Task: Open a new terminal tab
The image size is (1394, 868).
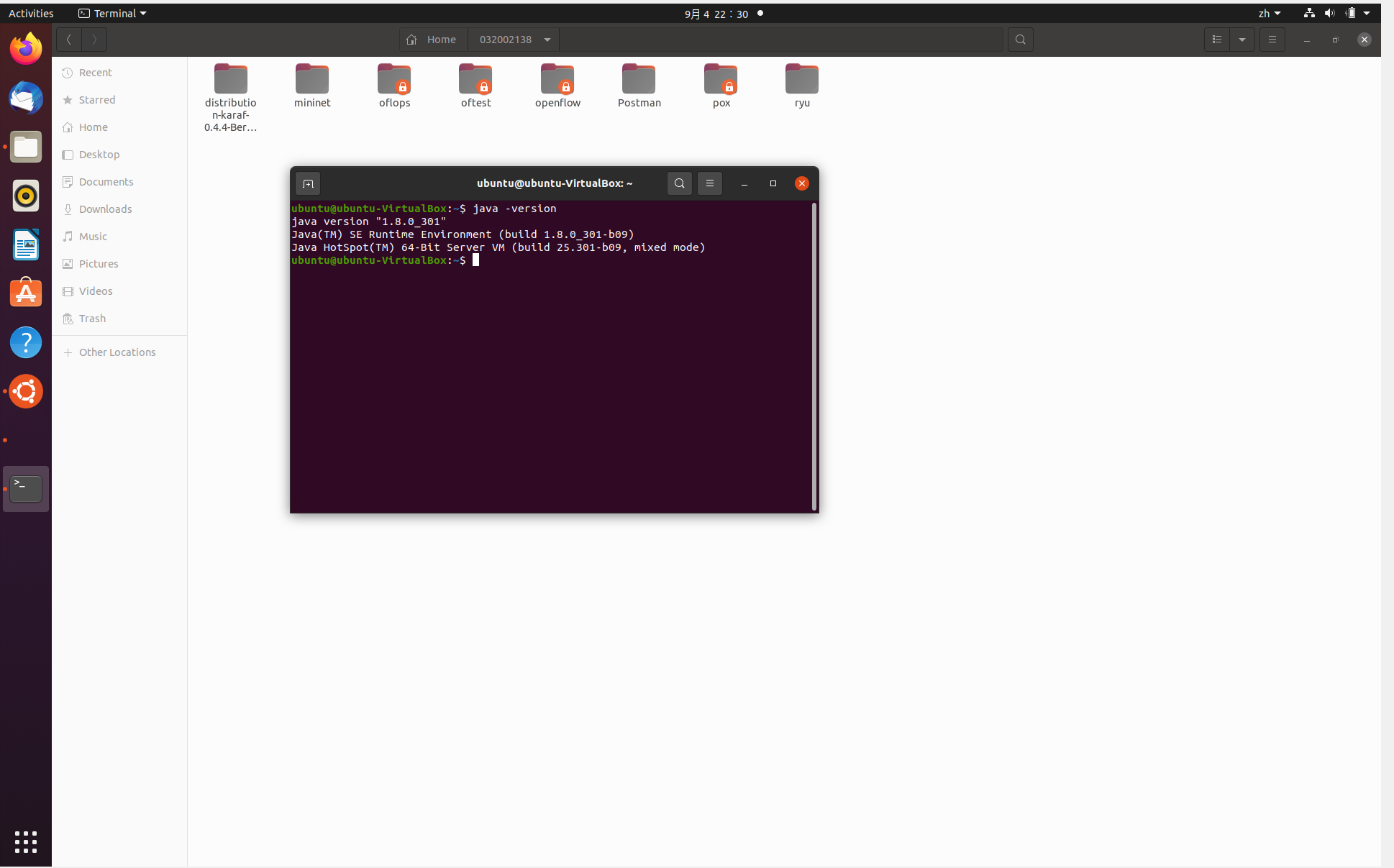Action: point(308,183)
